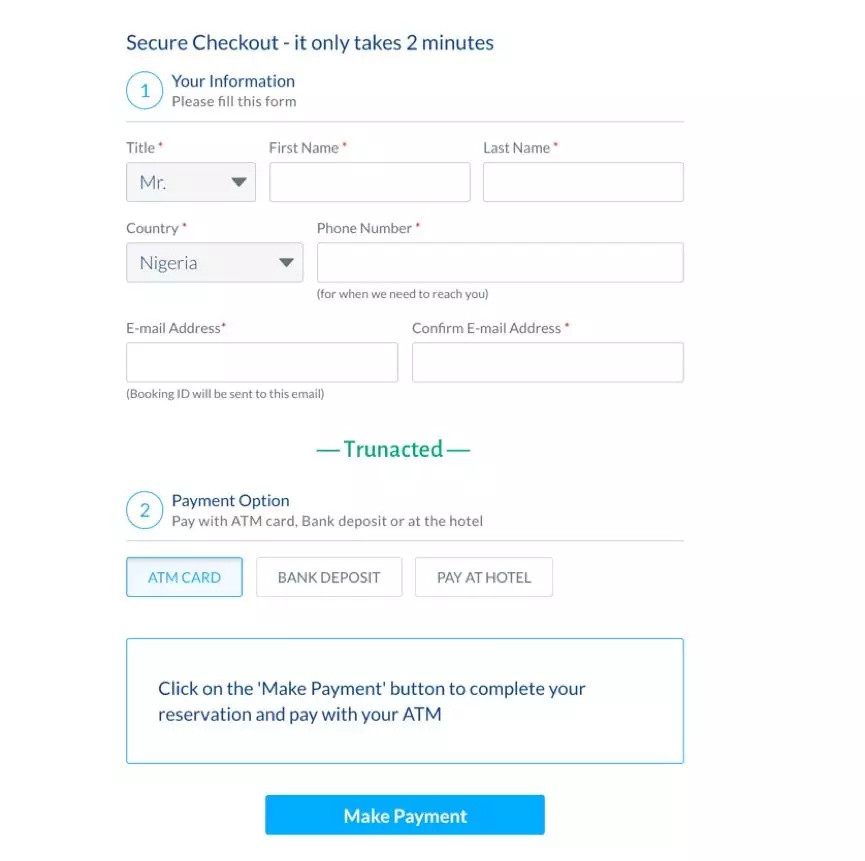Click the Confirm E-mail Address field
Image resolution: width=865 pixels, height=861 pixels.
pos(548,362)
